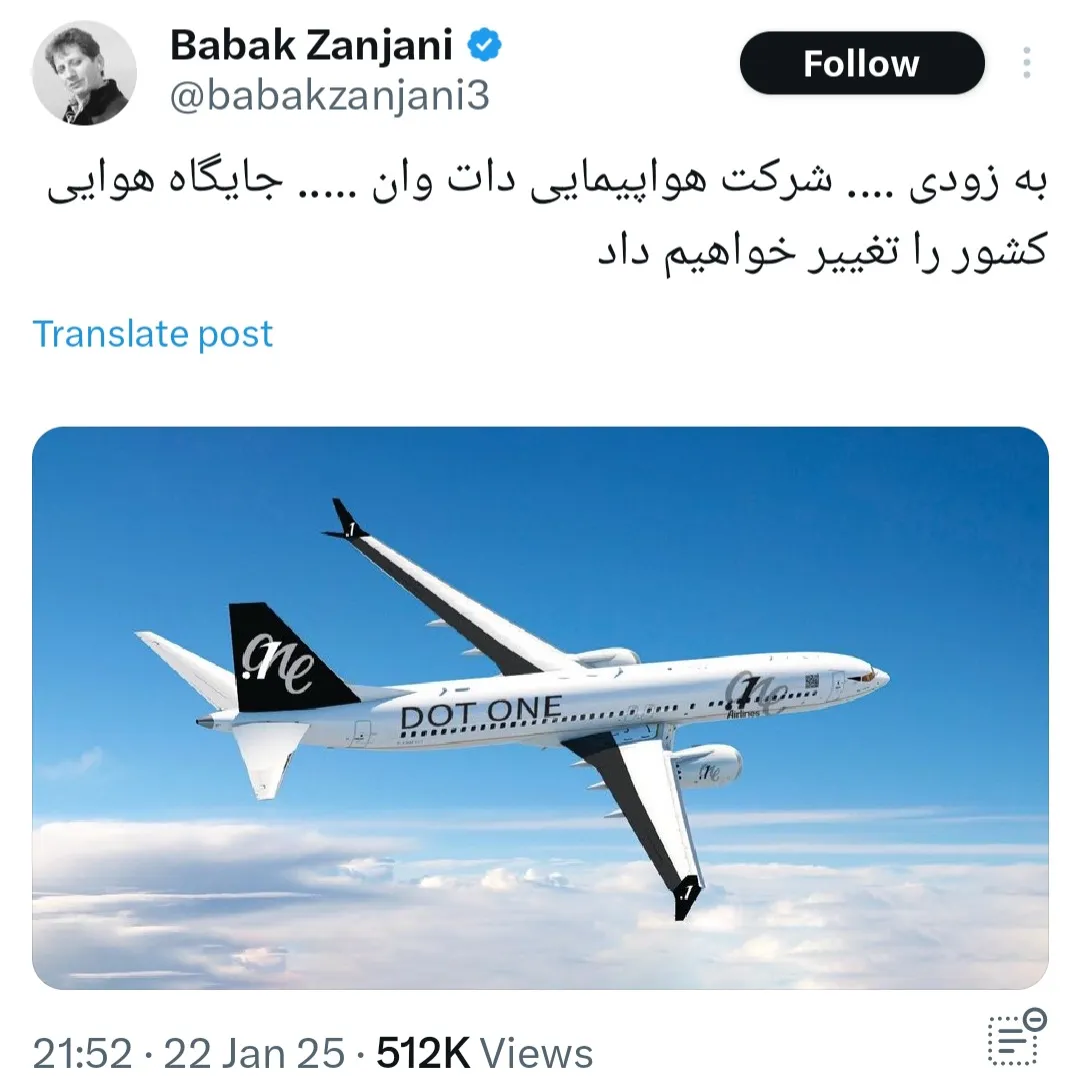Open the Babak Zanjani display name
This screenshot has height=1089, width=1080.
coord(311,45)
